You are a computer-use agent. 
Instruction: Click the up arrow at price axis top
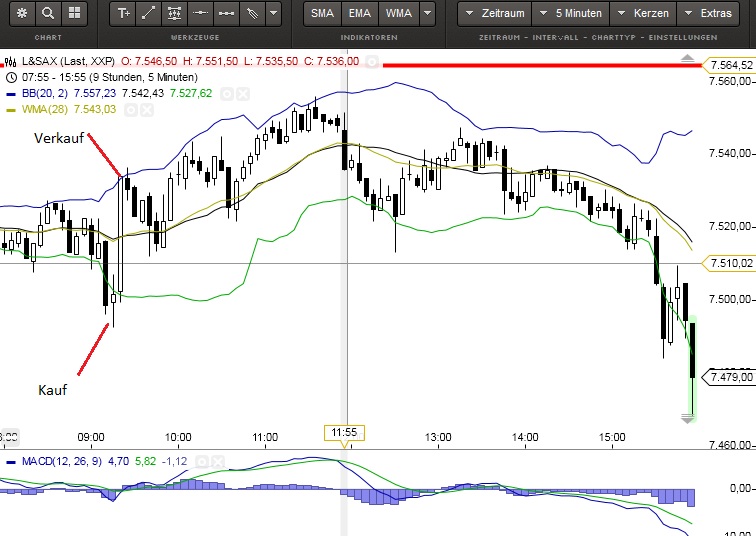688,58
